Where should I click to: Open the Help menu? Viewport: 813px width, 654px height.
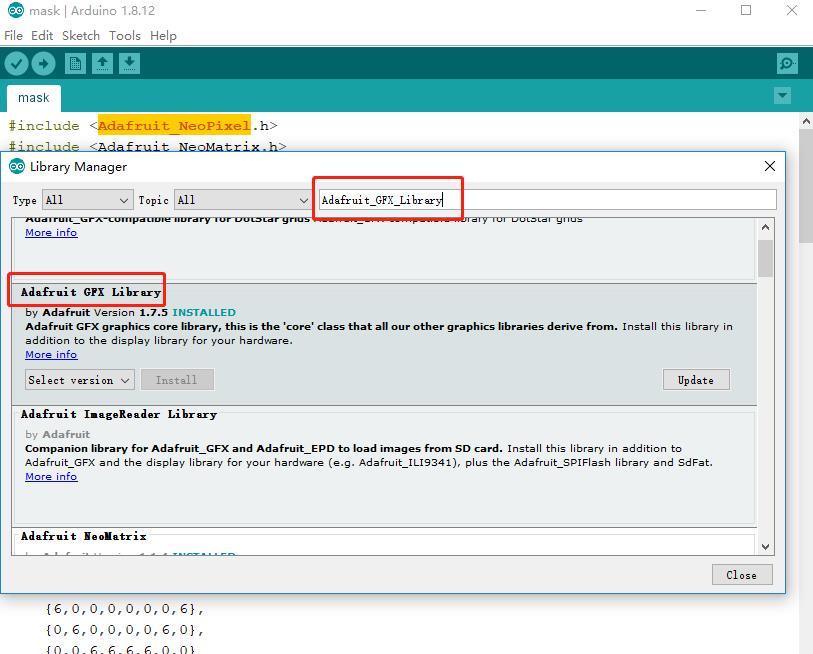pyautogui.click(x=163, y=36)
